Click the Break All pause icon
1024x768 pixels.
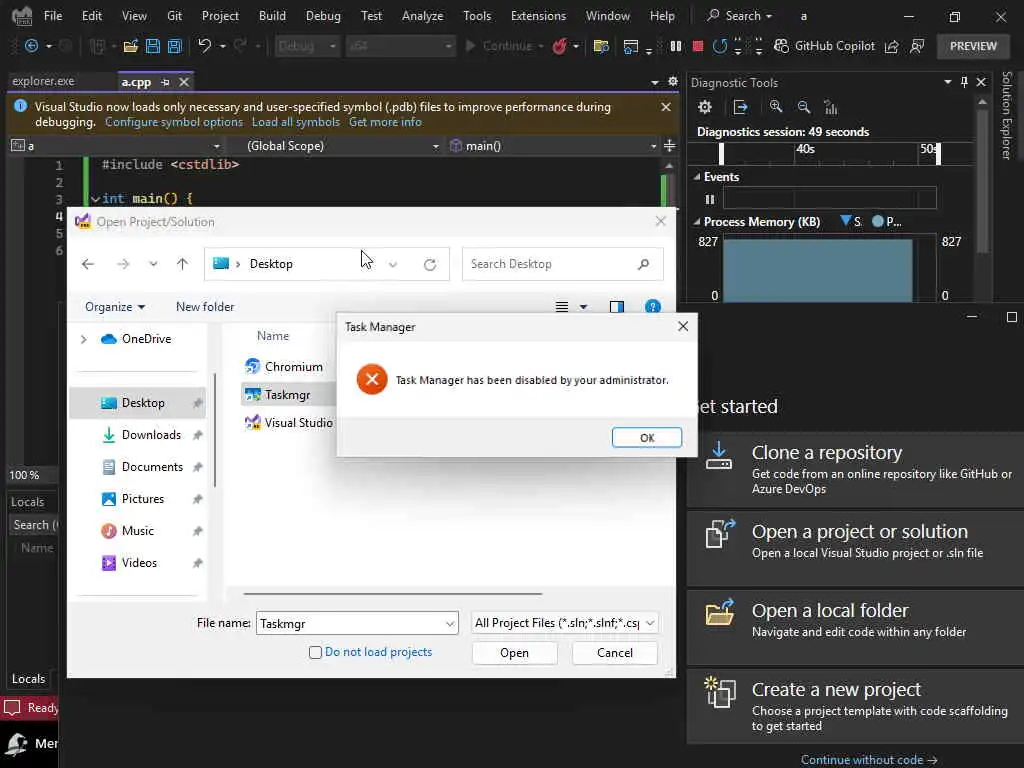click(676, 46)
